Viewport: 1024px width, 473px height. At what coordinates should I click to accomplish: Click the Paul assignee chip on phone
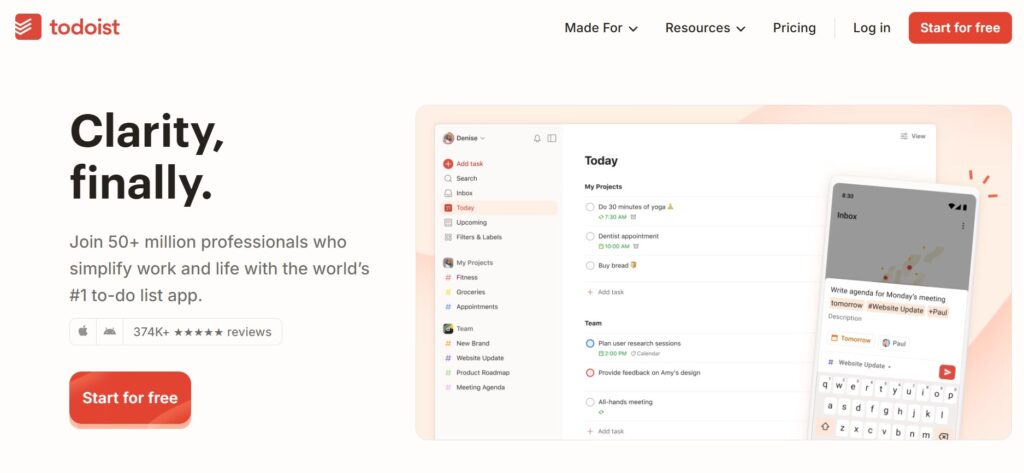(x=894, y=343)
